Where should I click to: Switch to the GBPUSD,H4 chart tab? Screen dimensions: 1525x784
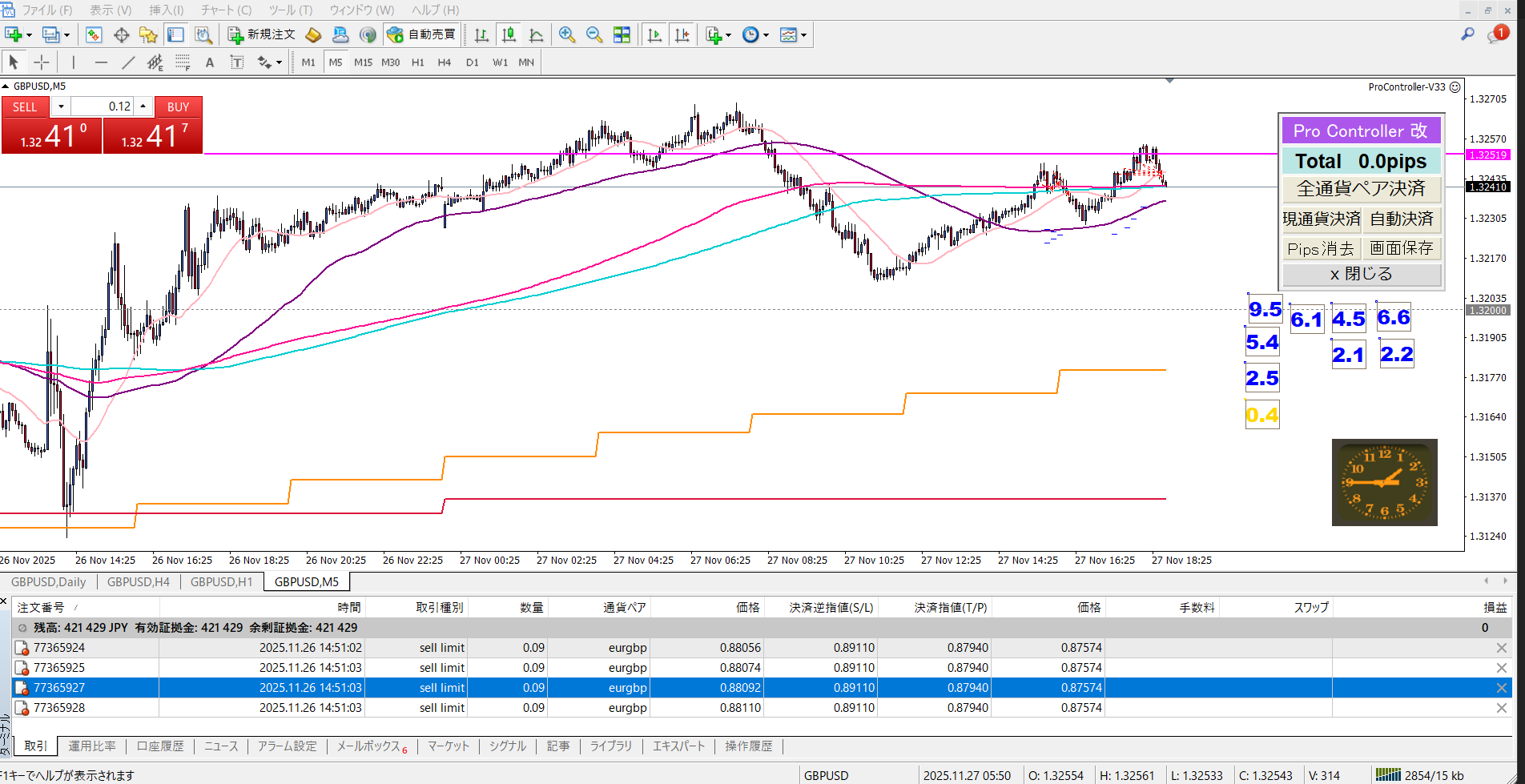coord(139,582)
